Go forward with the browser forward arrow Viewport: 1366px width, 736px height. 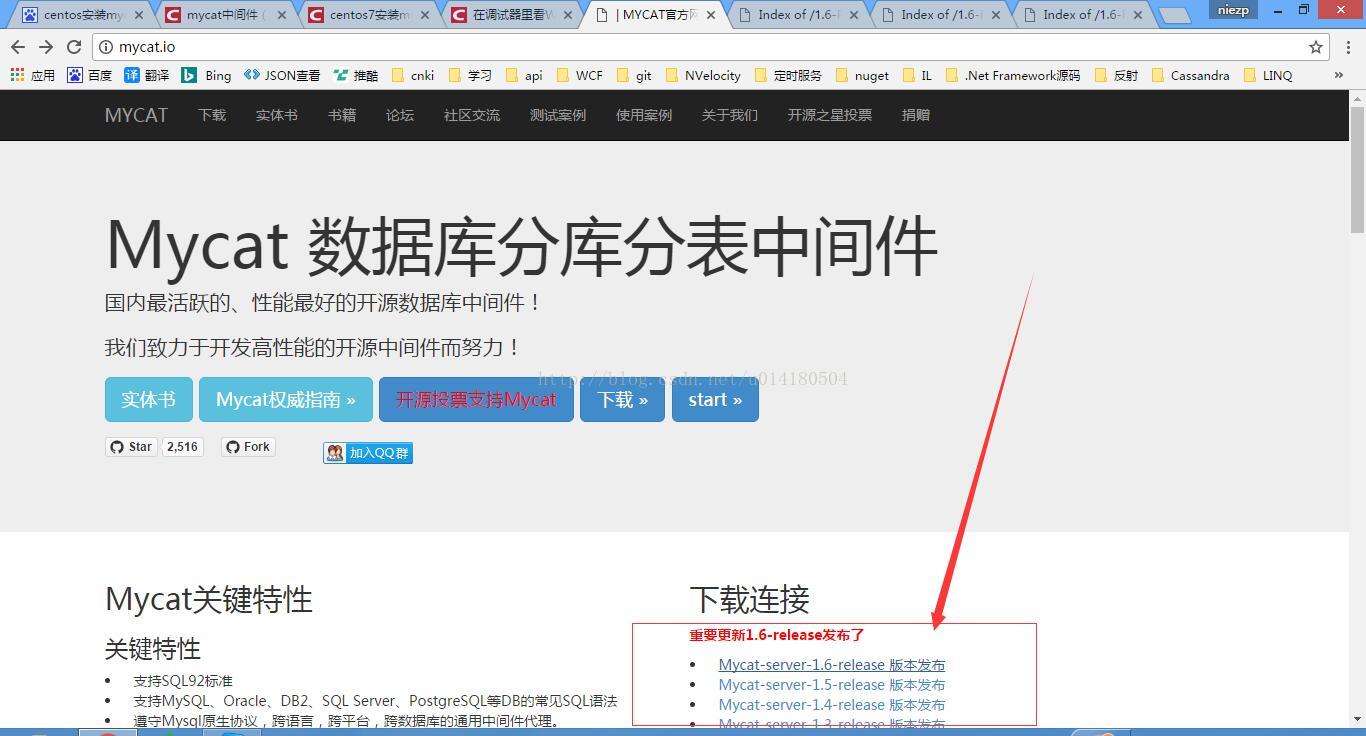coord(46,47)
